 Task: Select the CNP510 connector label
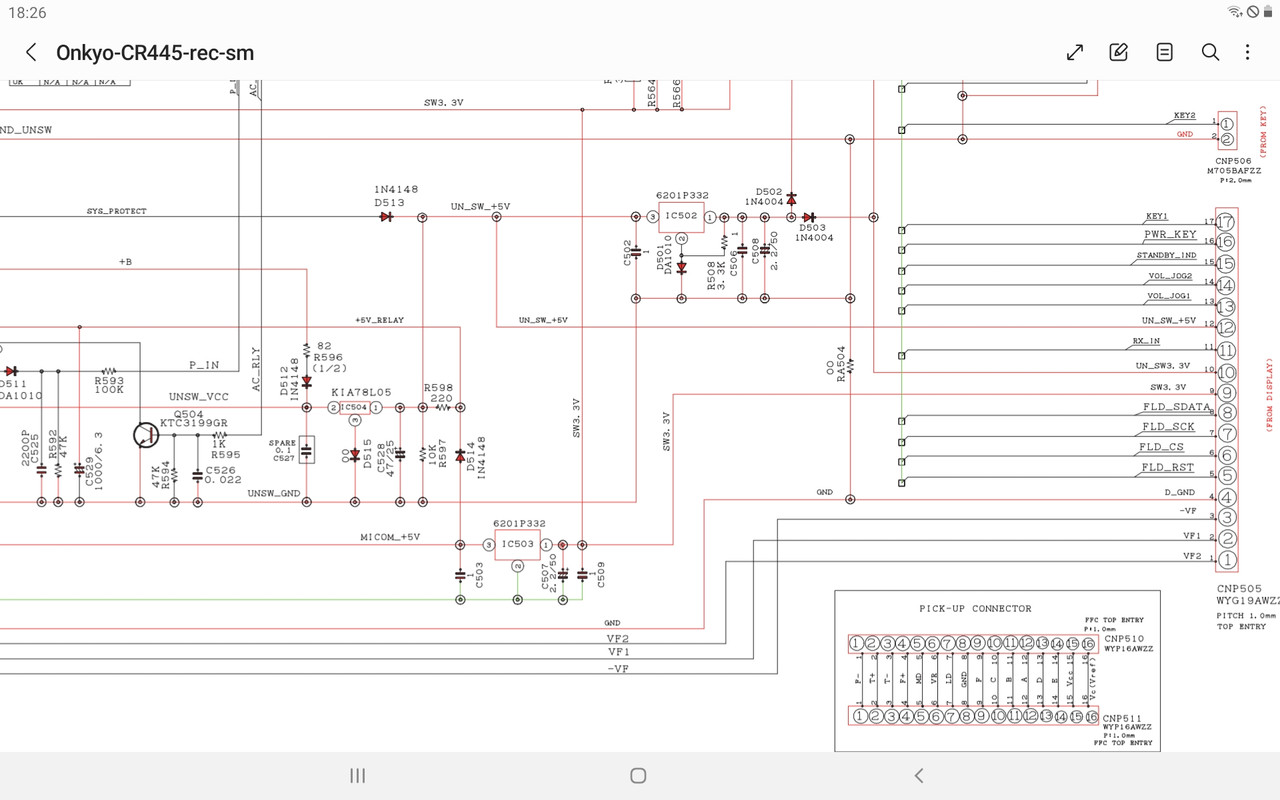pos(1122,638)
